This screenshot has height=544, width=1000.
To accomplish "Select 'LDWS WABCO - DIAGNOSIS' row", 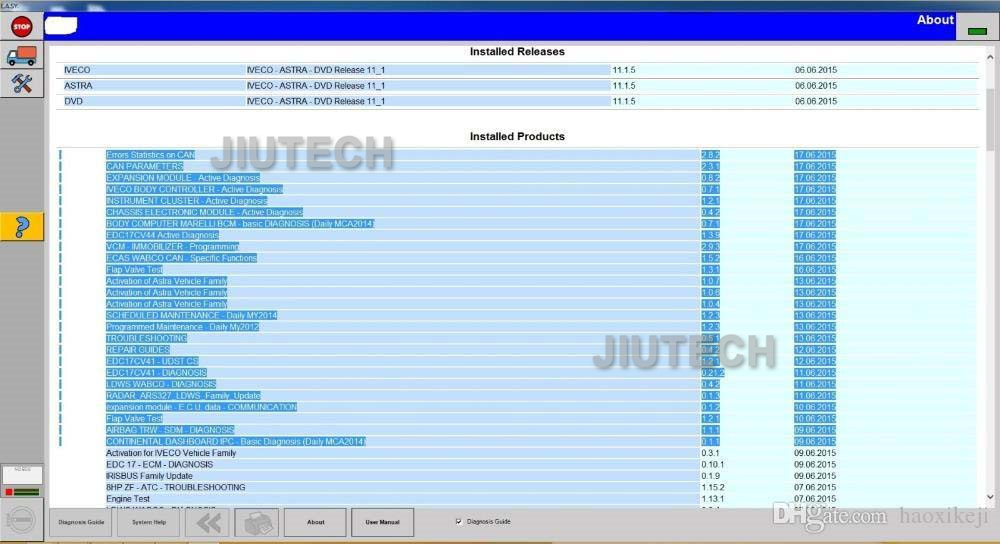I will click(x=517, y=385).
